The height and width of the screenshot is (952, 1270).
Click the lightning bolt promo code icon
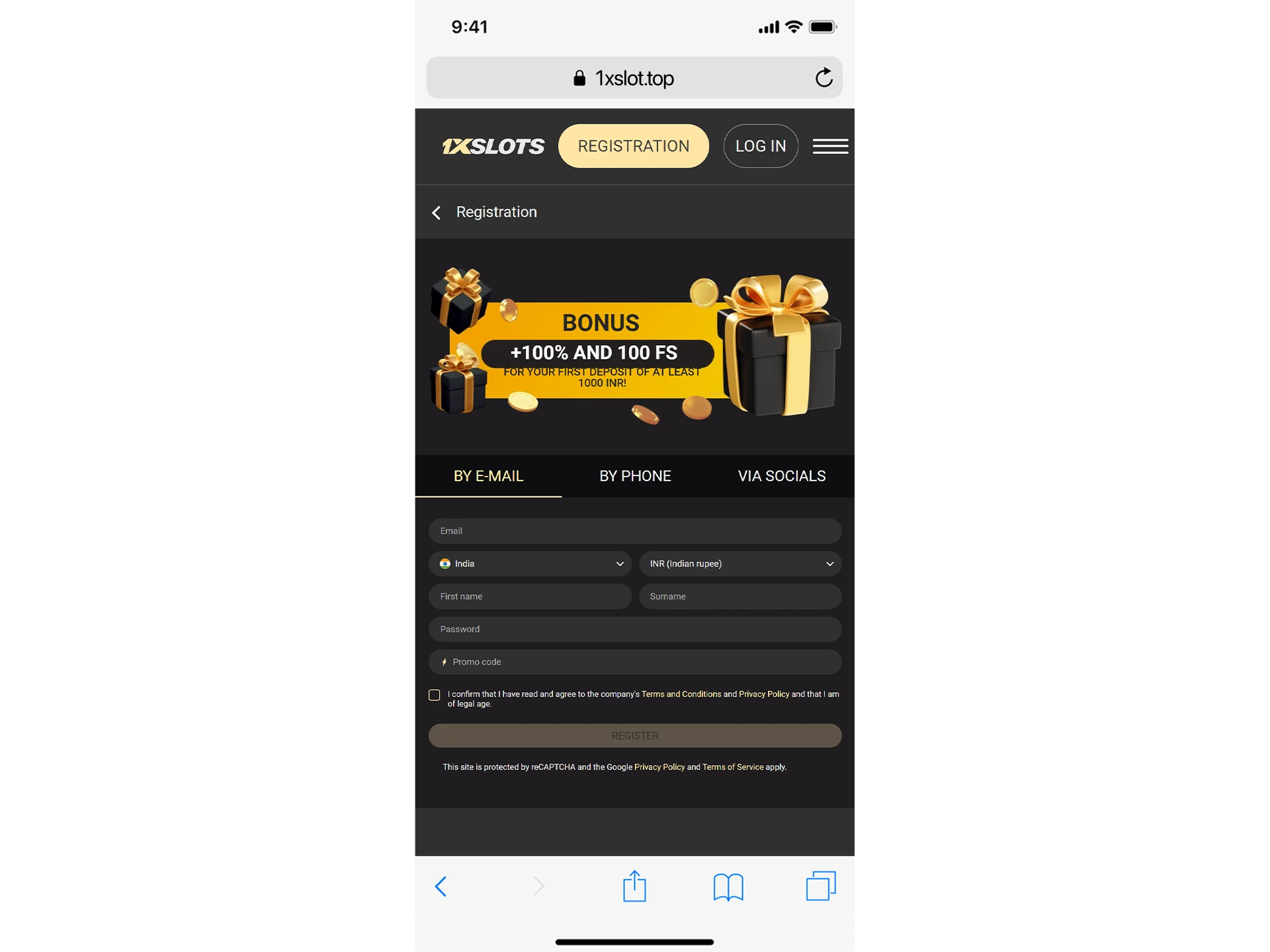coord(444,661)
